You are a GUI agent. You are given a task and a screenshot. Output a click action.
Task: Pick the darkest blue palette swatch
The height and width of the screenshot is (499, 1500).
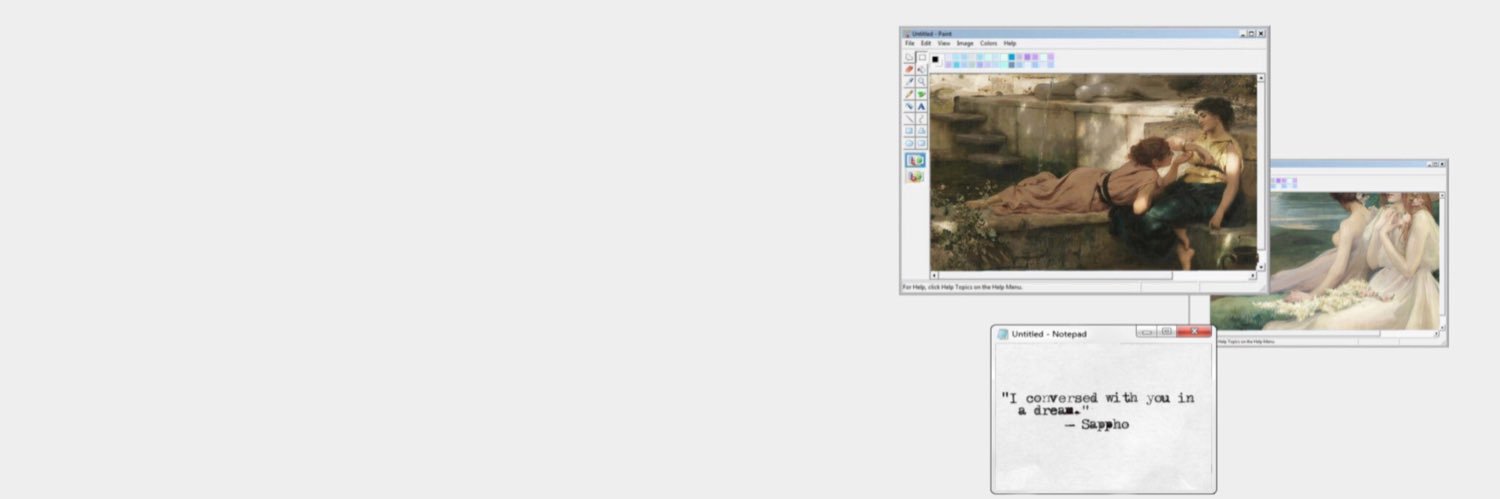pyautogui.click(x=1012, y=57)
